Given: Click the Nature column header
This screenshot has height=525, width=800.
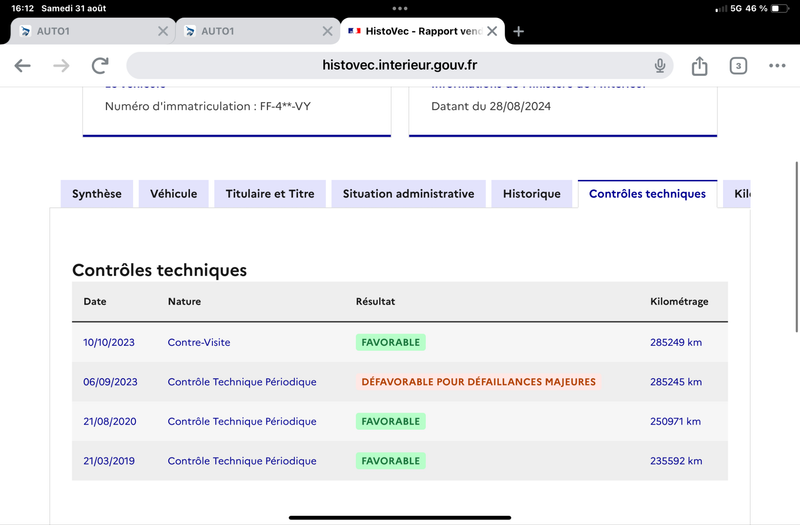Looking at the screenshot, I should point(184,302).
